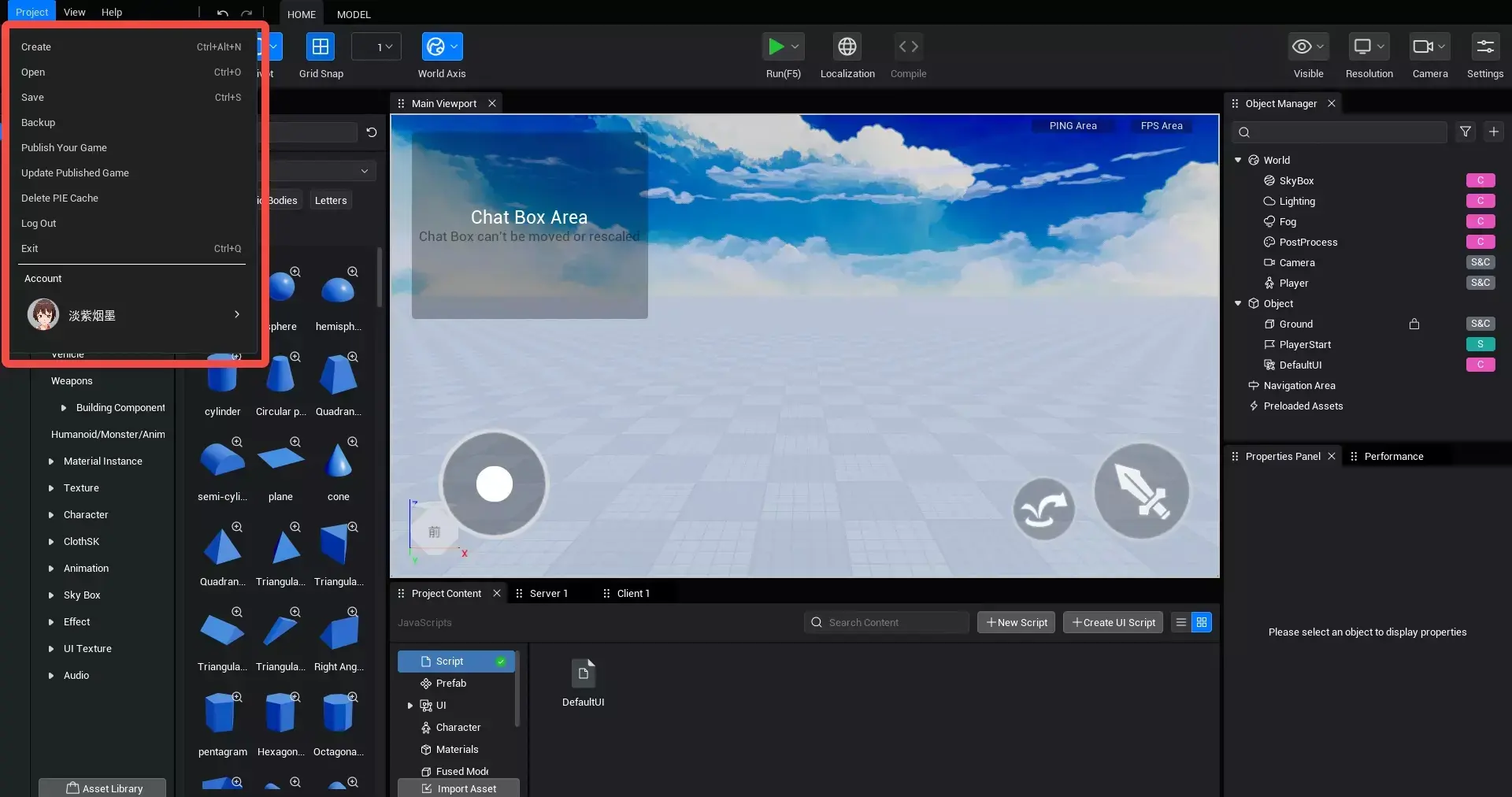Zoom preview of the cone asset
This screenshot has height=797, width=1512.
(x=353, y=442)
